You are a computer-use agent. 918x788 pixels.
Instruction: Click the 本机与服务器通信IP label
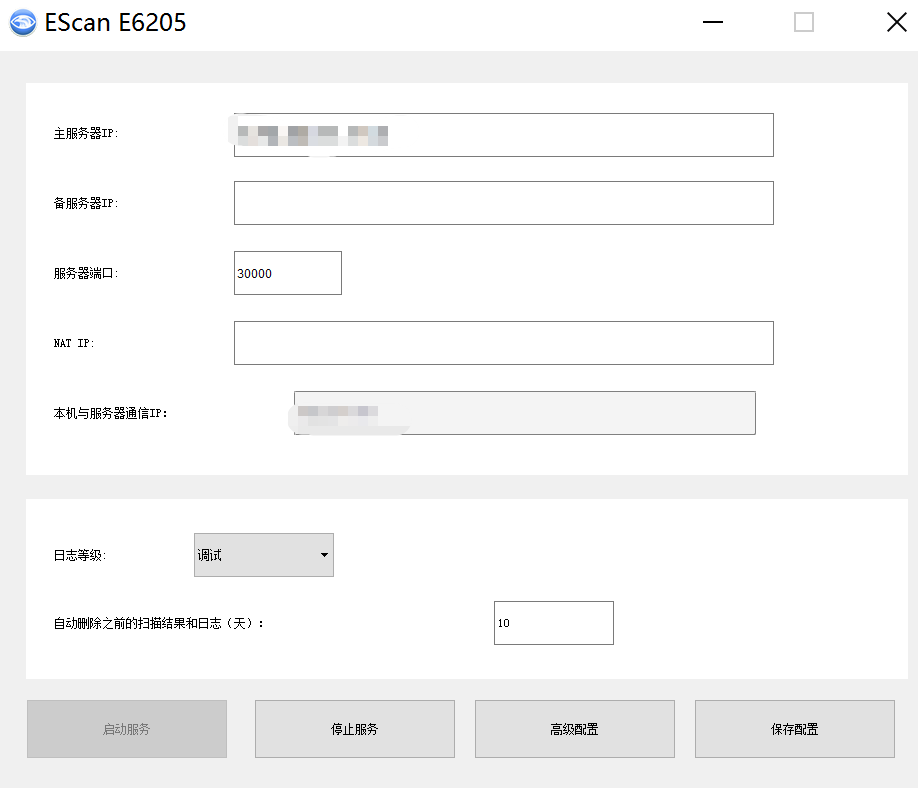(111, 413)
